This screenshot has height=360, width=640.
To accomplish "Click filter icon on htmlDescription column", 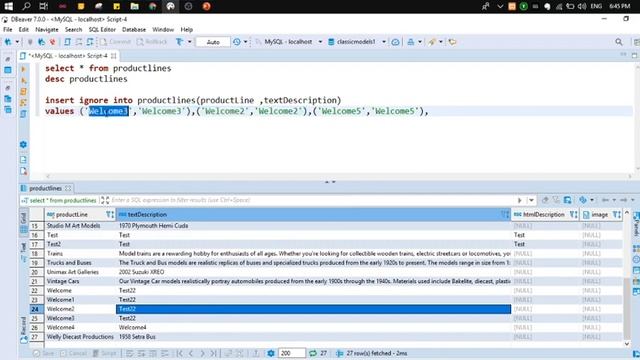I will pyautogui.click(x=573, y=214).
